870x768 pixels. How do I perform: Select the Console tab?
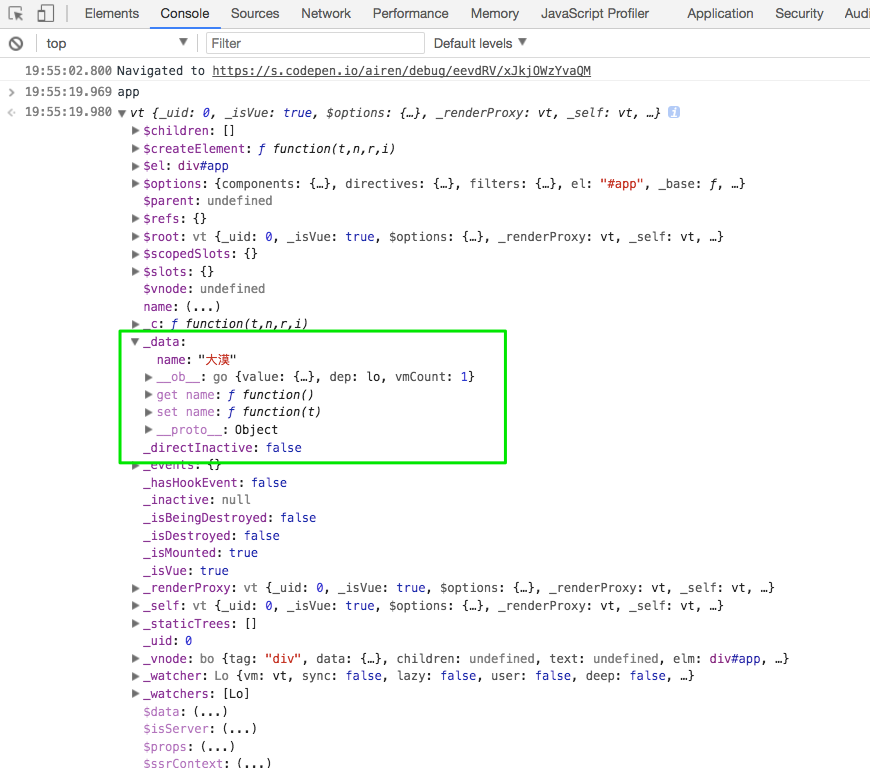pos(185,13)
